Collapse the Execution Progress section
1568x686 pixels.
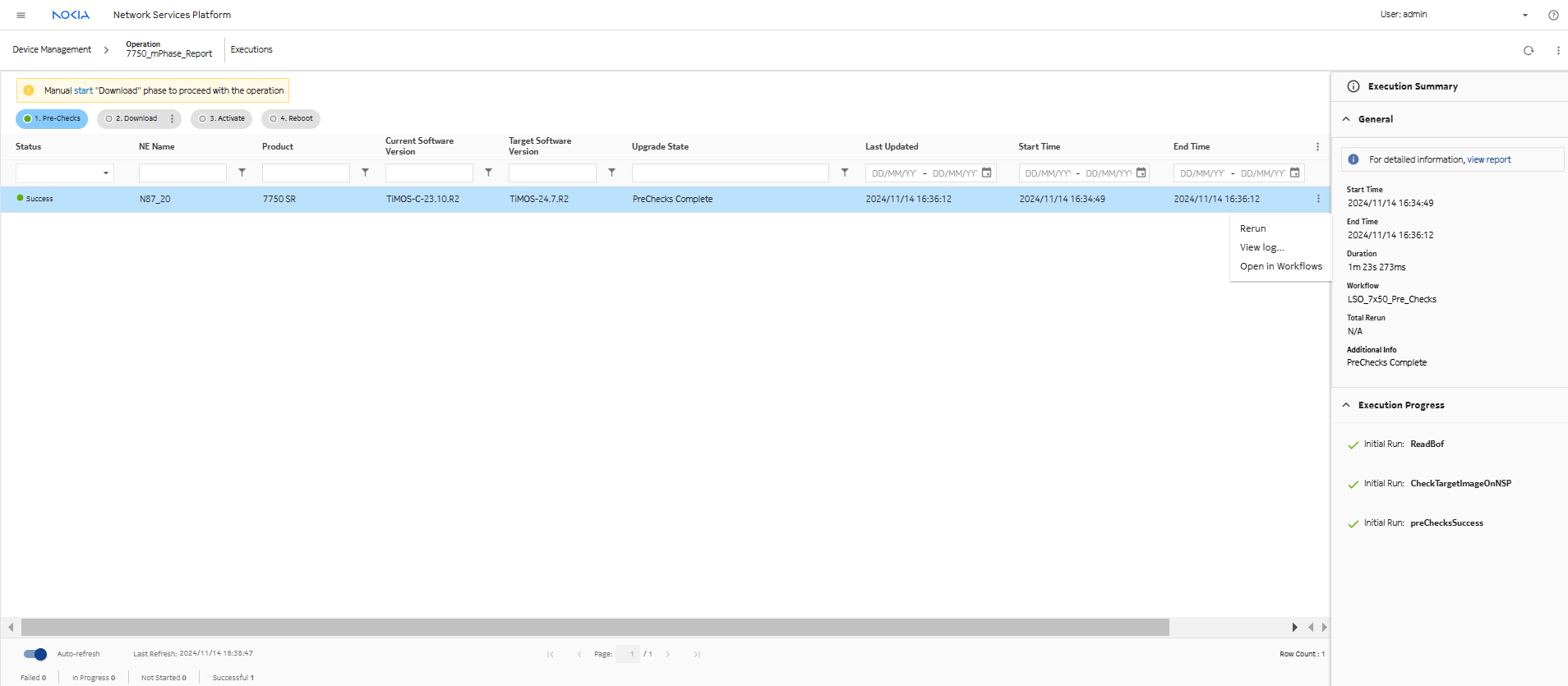pyautogui.click(x=1346, y=405)
